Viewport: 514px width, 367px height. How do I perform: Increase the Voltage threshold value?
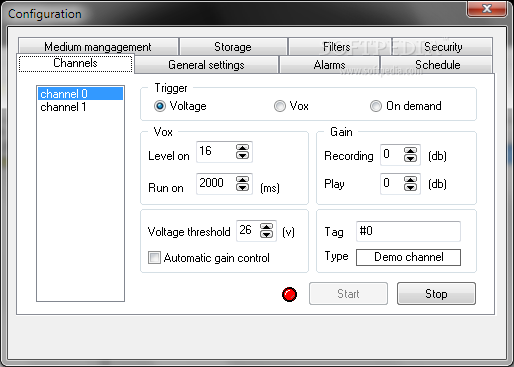266,227
